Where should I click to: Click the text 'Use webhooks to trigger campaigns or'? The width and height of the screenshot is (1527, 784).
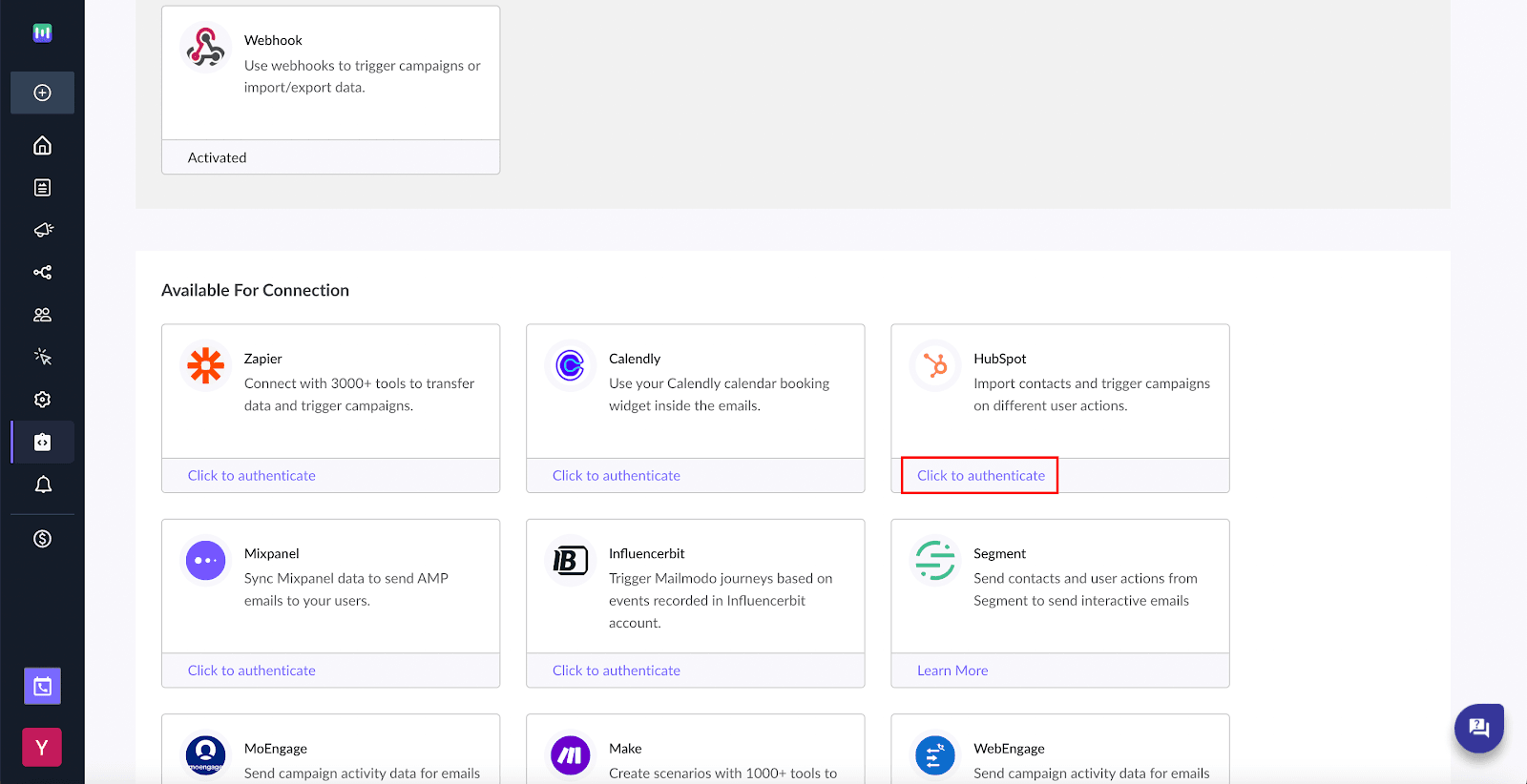(363, 66)
